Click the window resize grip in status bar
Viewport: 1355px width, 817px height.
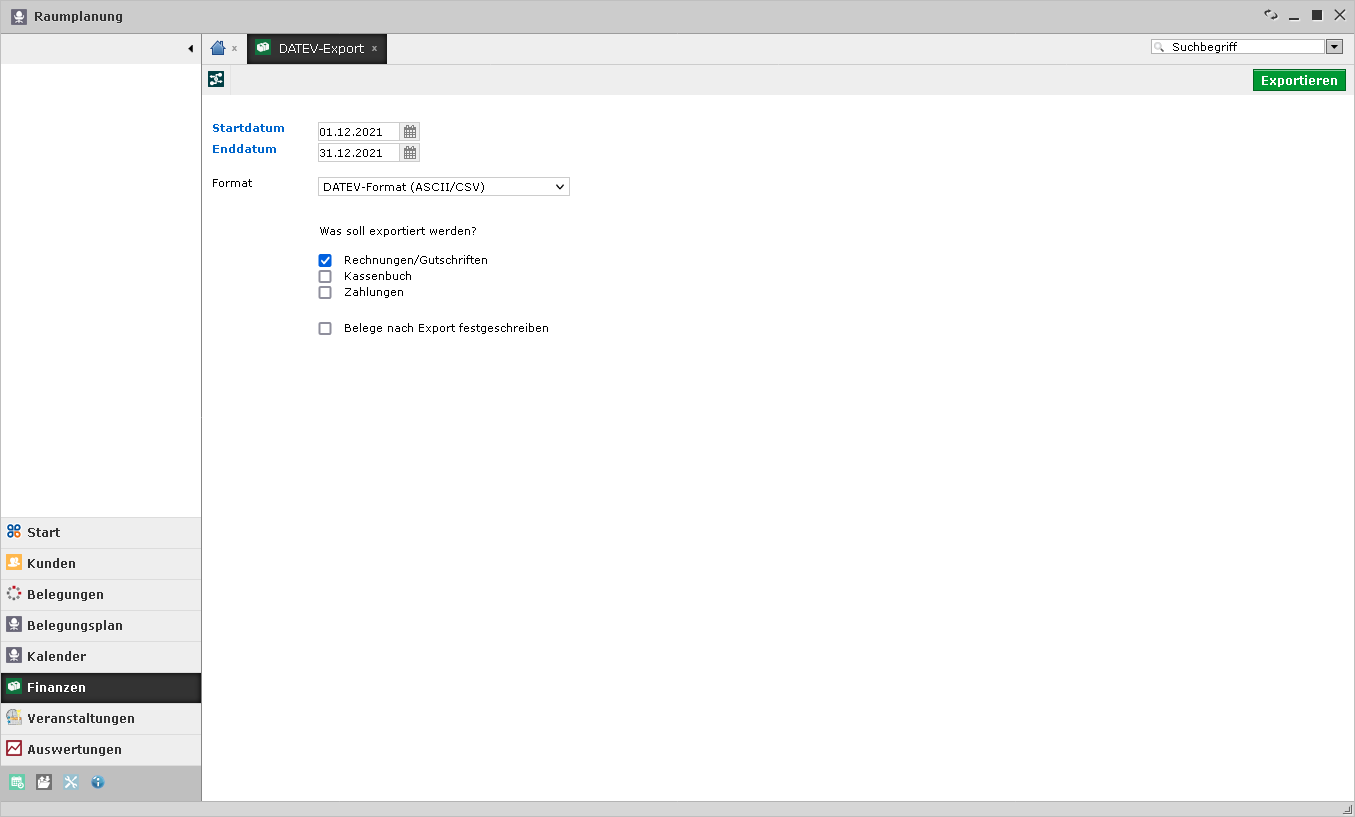[x=1346, y=809]
